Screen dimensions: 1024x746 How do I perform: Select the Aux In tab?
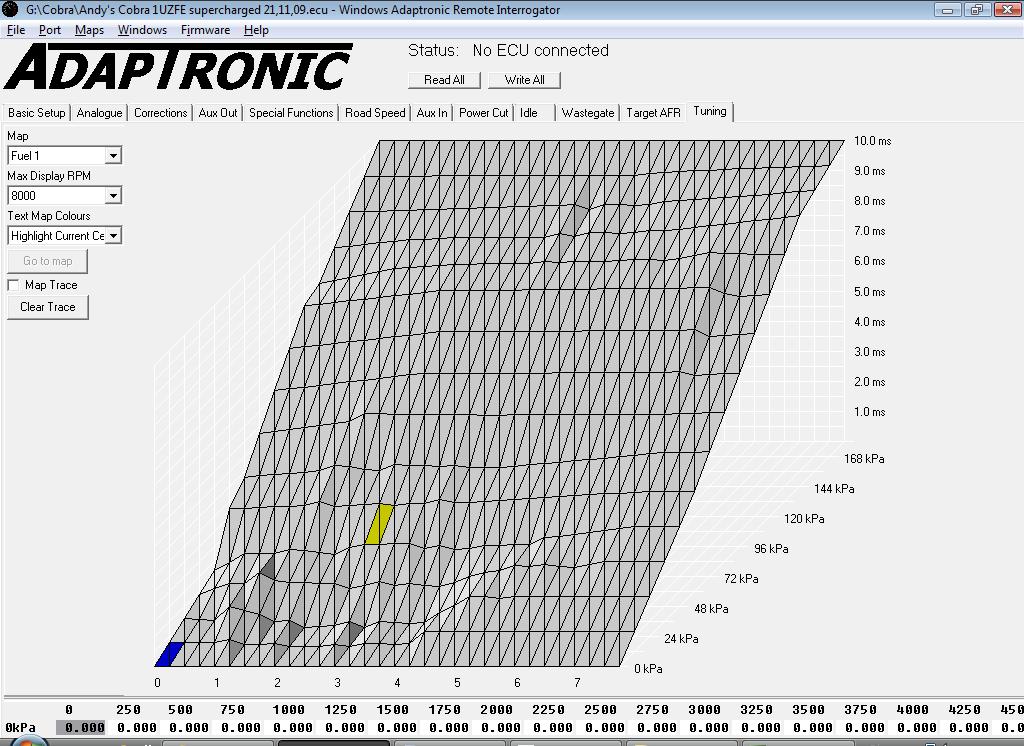tap(432, 113)
